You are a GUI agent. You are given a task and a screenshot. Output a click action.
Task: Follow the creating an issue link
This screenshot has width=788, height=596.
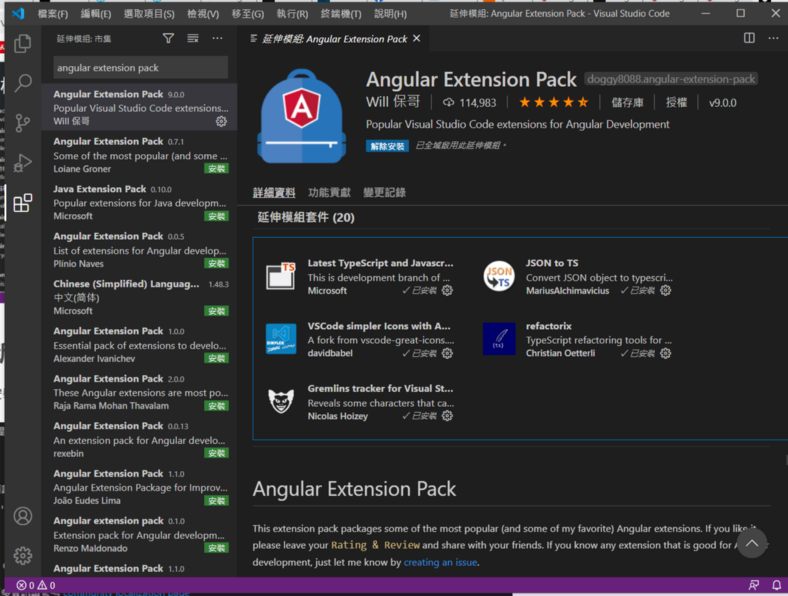coord(440,562)
